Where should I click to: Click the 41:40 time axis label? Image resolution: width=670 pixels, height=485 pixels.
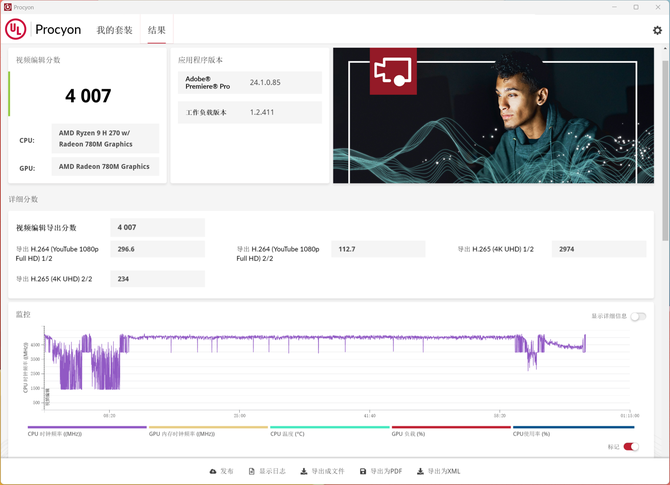(370, 415)
